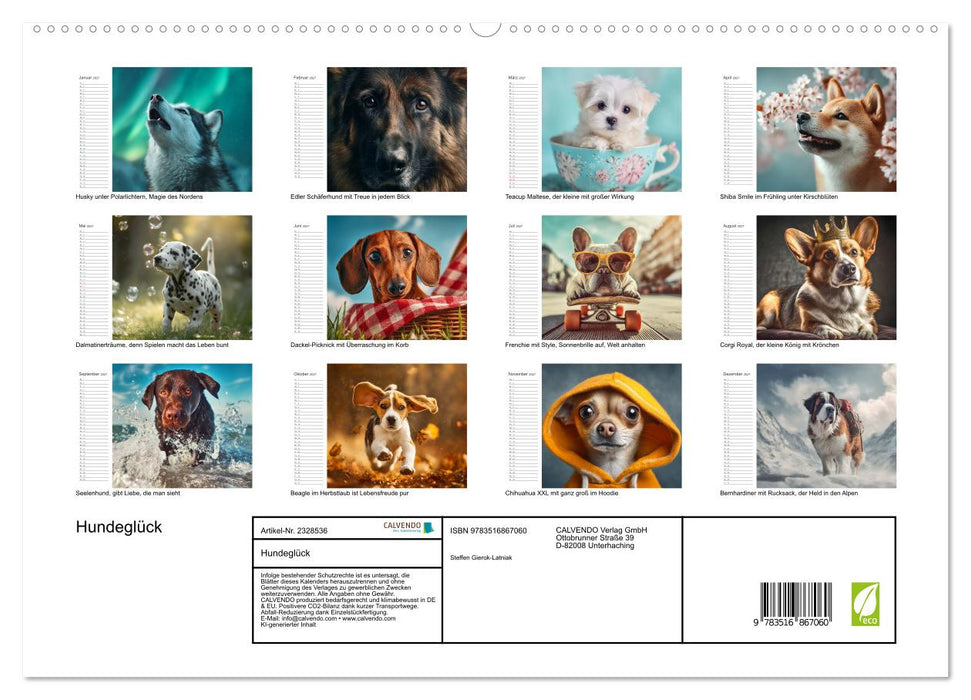Click the Chihuahua in yellow hoodie image
The height and width of the screenshot is (700, 971).
point(612,426)
